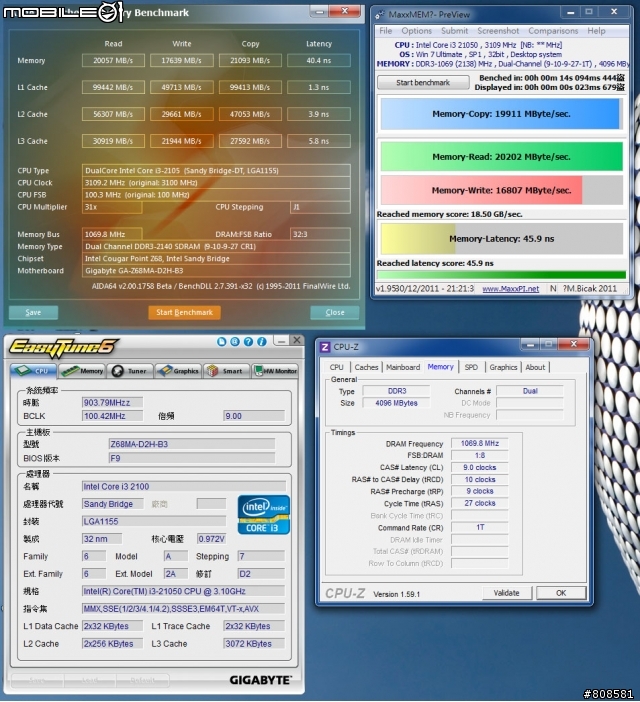Viewport: 640px width, 702px height.
Task: Open the question mark help icon in EasyTune6
Action: click(248, 342)
